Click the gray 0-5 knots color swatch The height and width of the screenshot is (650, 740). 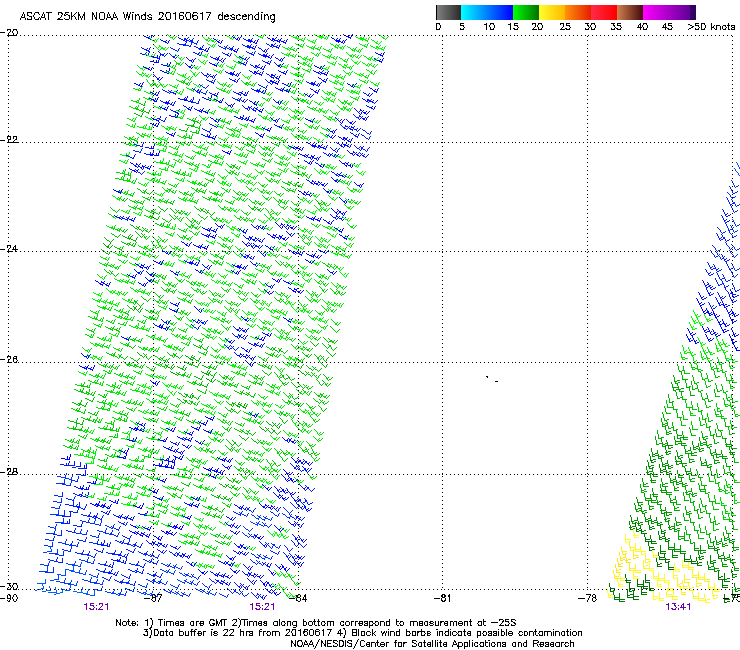(448, 12)
